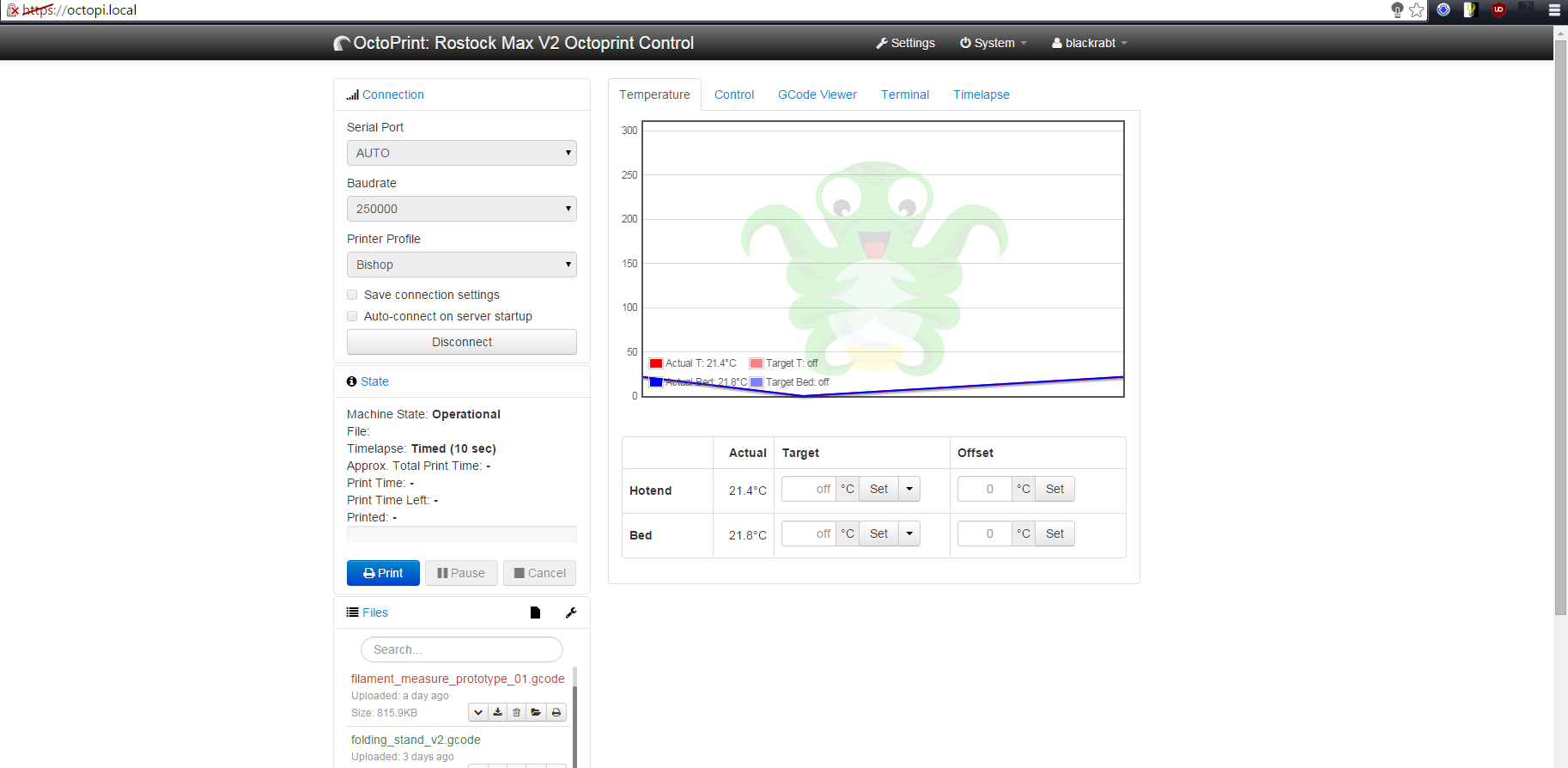Bookmark this page with the star icon
This screenshot has width=1568, height=768.
point(1417,10)
